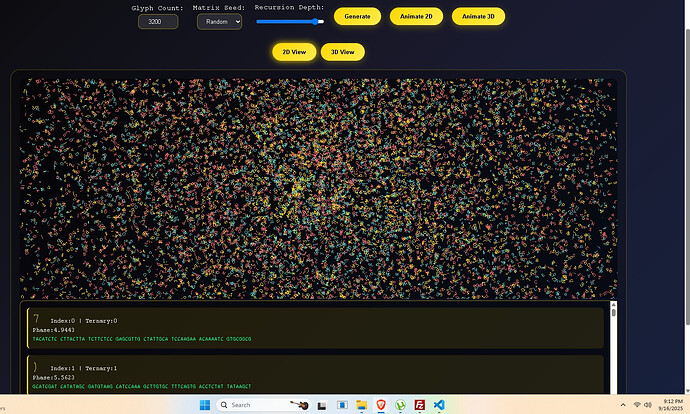690x414 pixels.
Task: Open FileZilla from the taskbar
Action: point(420,405)
